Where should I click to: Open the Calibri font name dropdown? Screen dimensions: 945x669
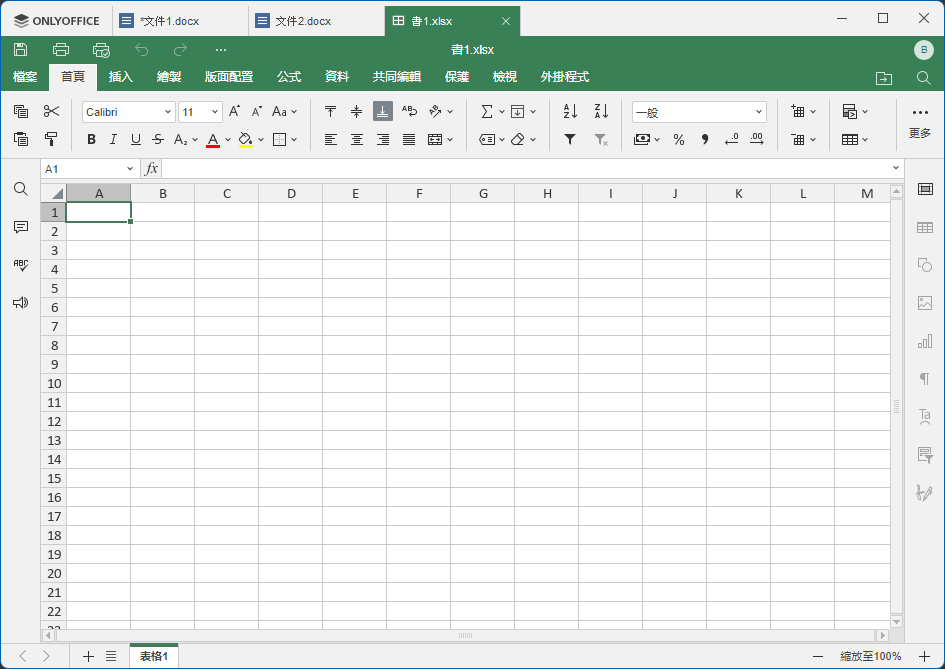pyautogui.click(x=128, y=112)
